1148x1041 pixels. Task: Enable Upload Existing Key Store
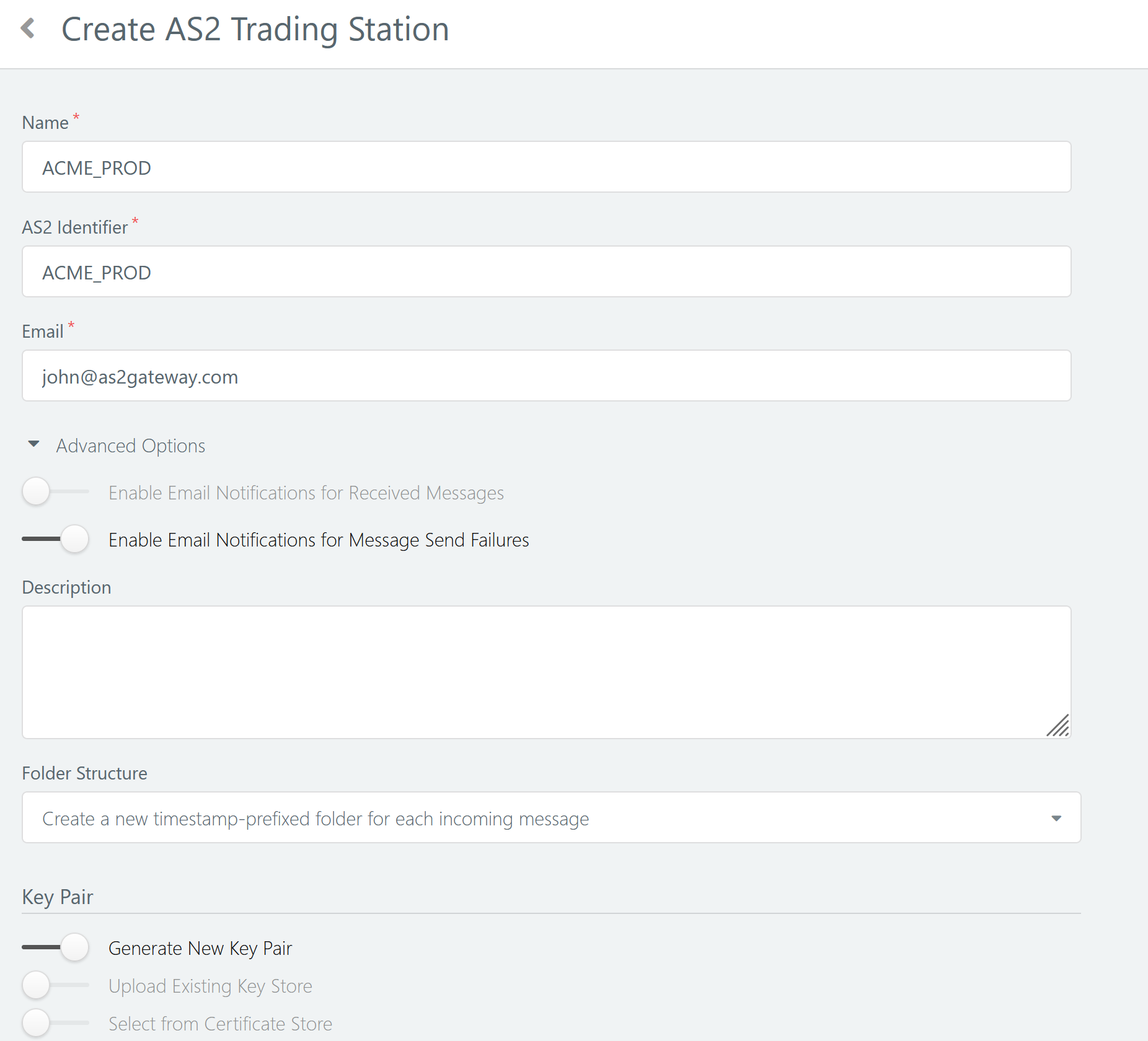pyautogui.click(x=55, y=985)
